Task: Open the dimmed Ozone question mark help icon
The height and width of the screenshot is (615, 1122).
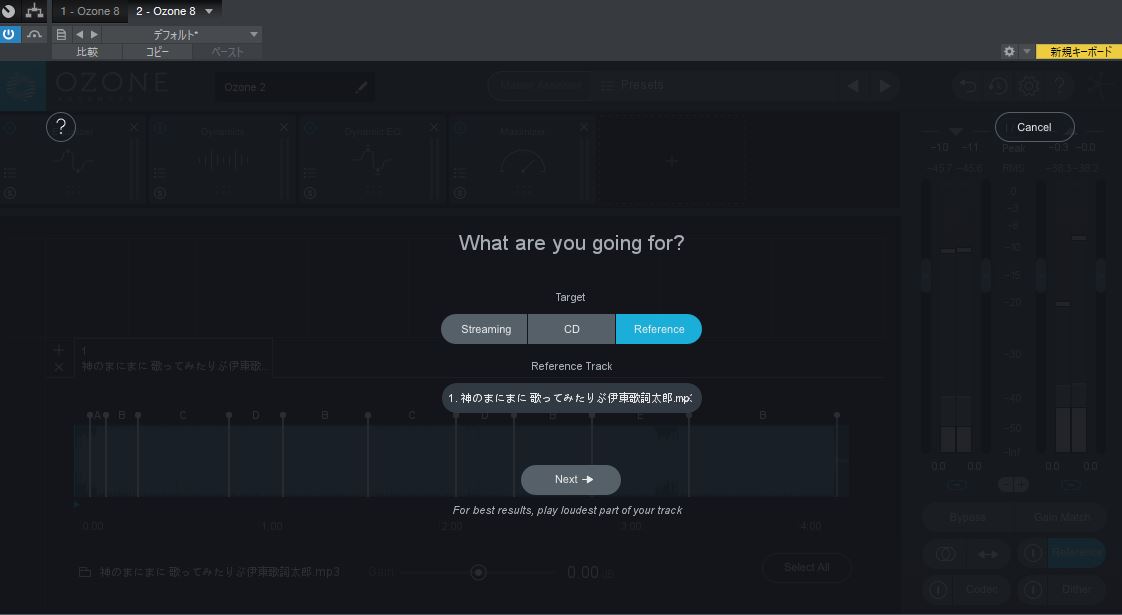Action: (1060, 86)
